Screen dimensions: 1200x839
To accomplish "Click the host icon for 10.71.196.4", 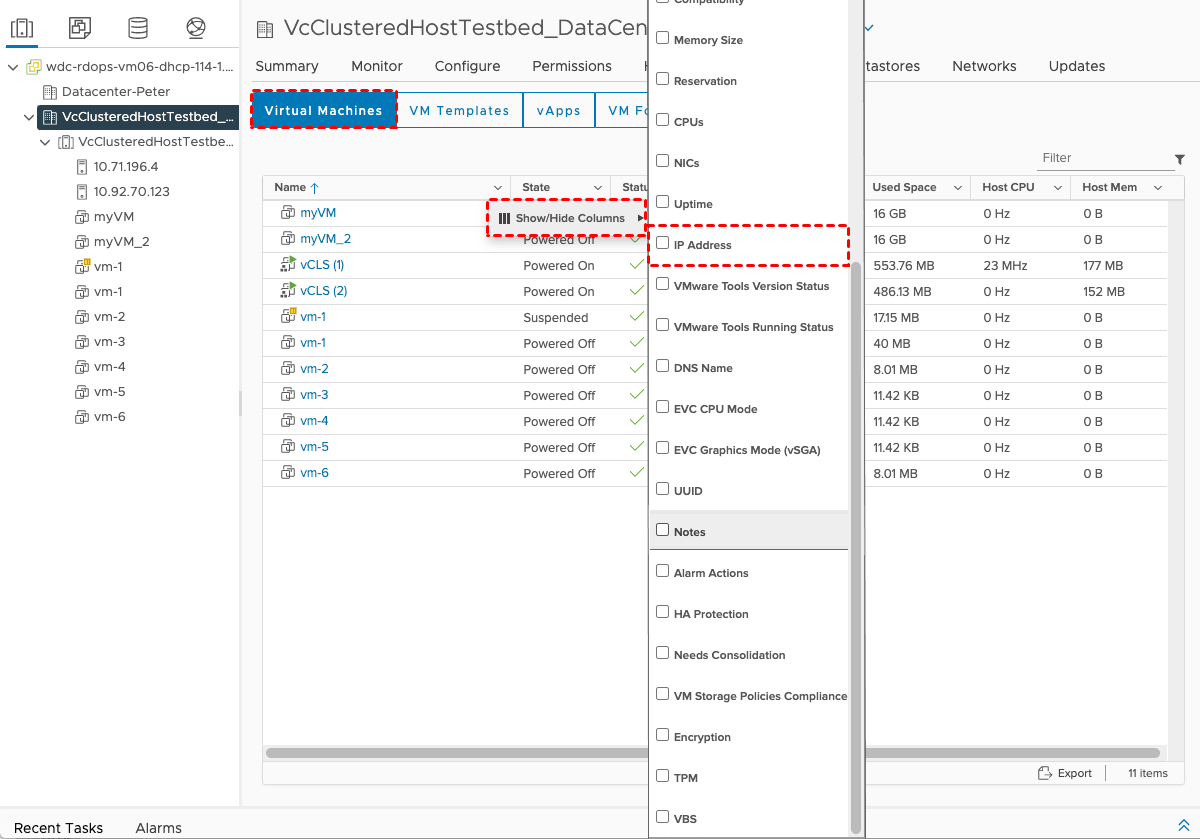I will tap(83, 167).
